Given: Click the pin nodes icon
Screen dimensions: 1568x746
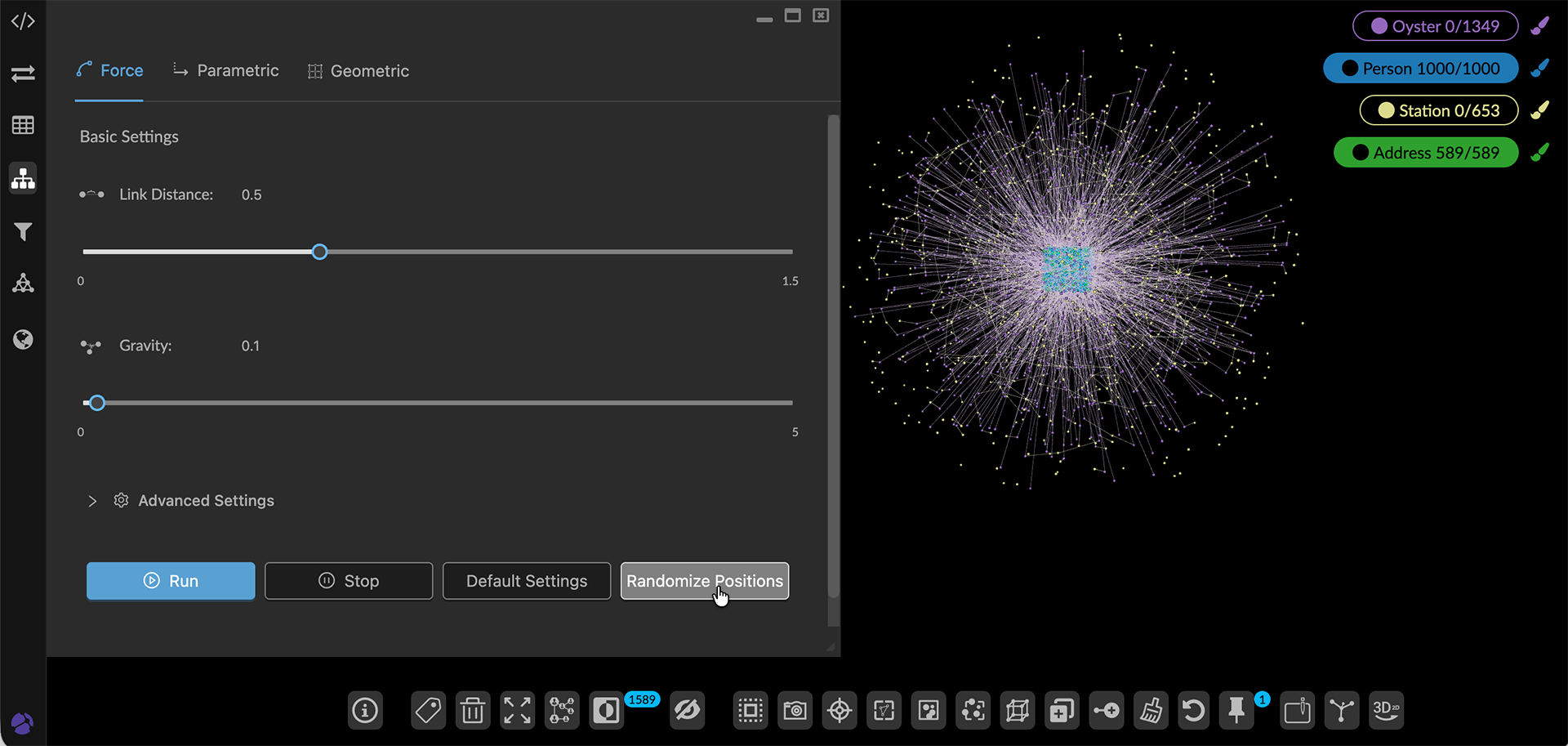Looking at the screenshot, I should [1236, 711].
